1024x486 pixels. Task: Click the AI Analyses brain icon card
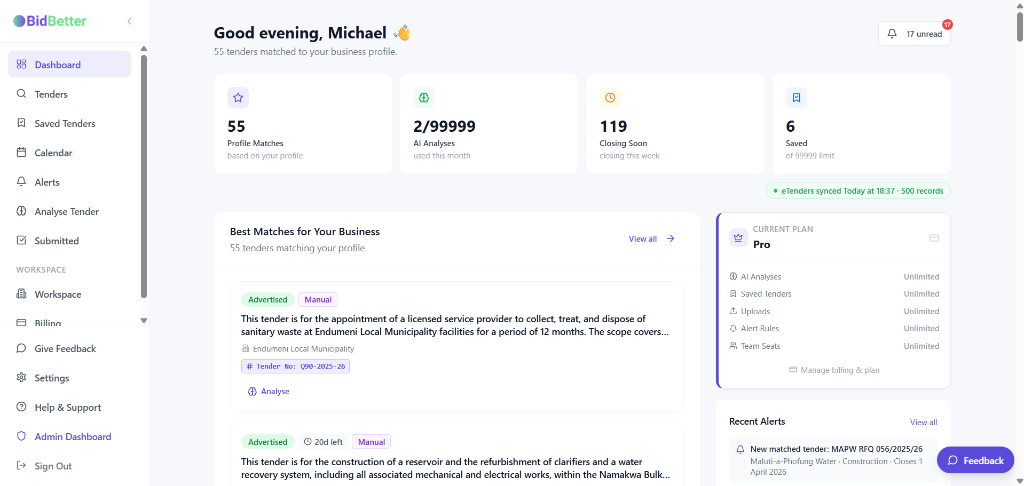(x=424, y=97)
